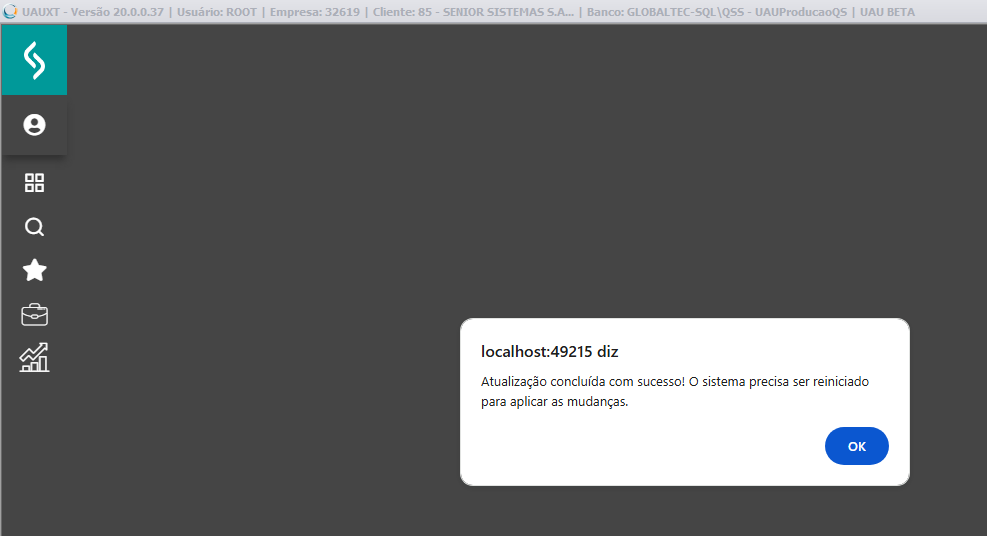Image resolution: width=987 pixels, height=536 pixels.
Task: Click the Senior logo in the teal tile
Action: point(34,60)
